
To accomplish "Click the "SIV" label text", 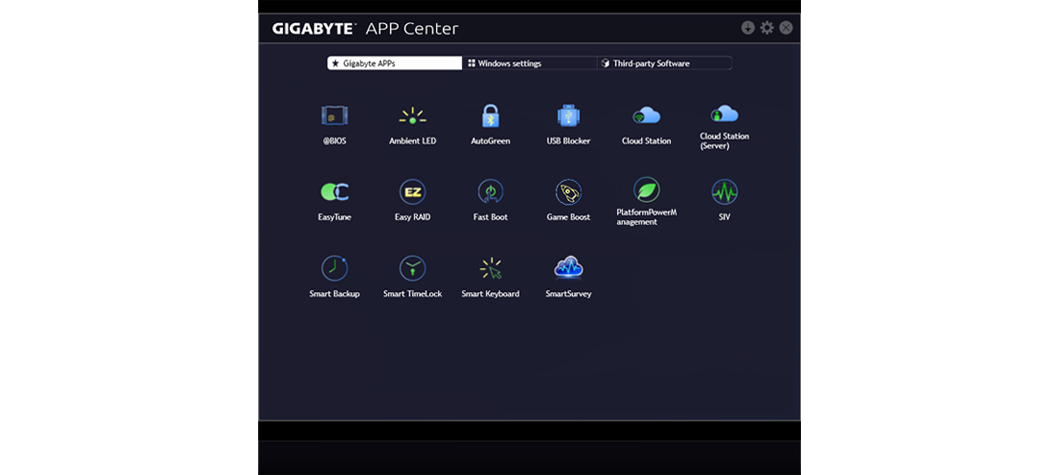I will 724,218.
